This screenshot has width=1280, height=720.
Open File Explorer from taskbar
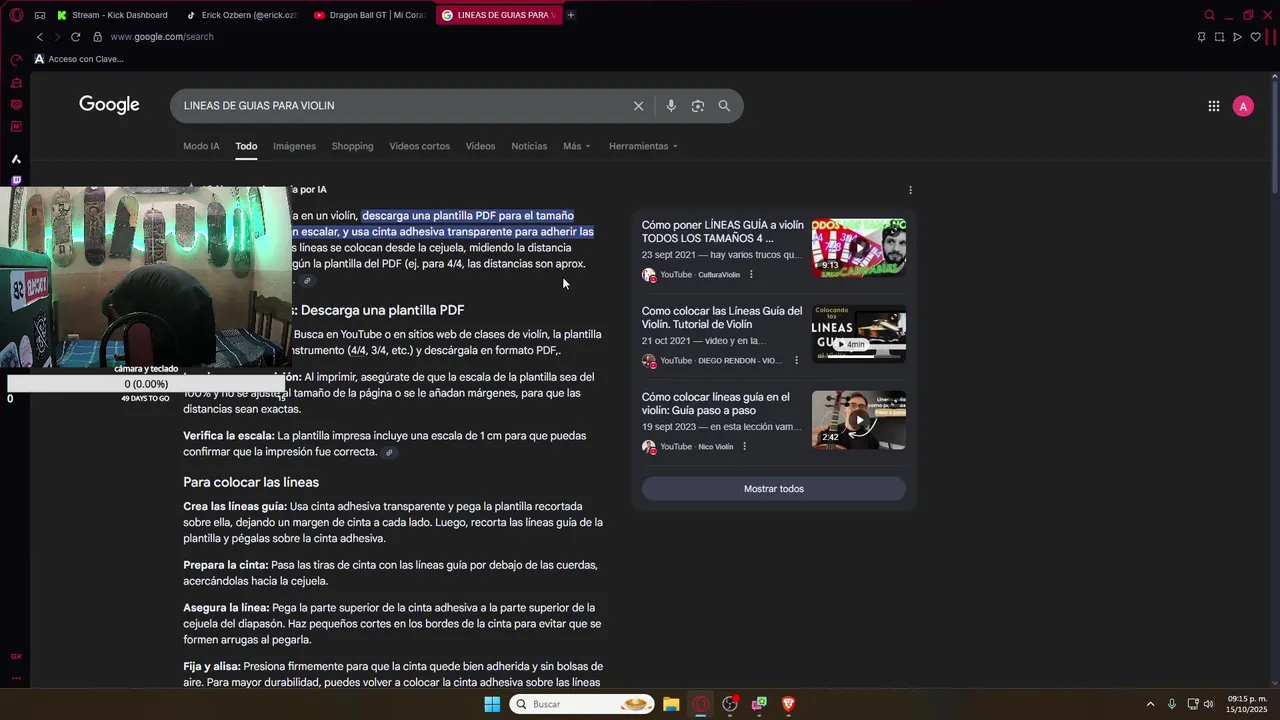click(x=671, y=704)
